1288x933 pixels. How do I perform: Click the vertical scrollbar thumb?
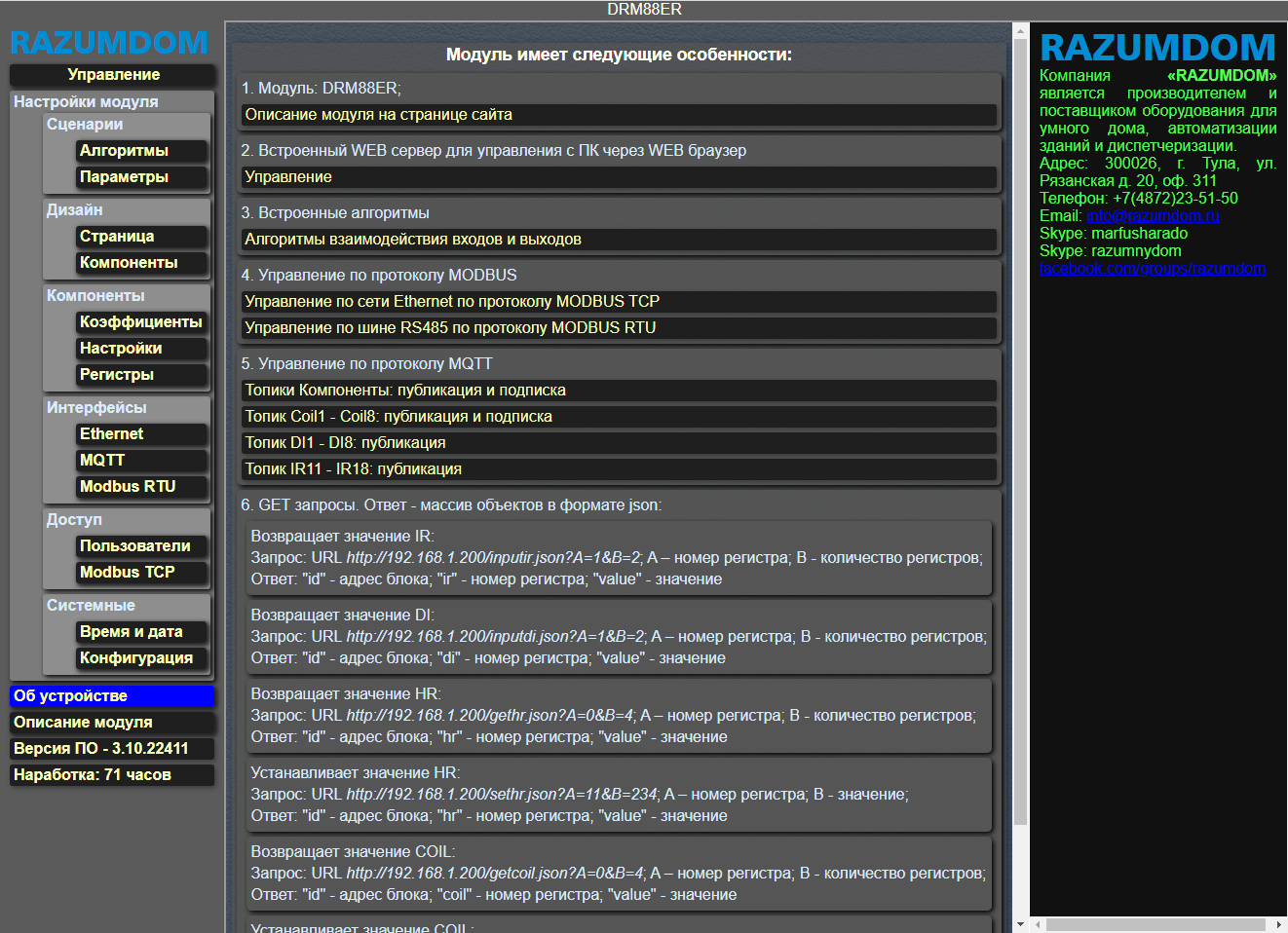point(1020,433)
